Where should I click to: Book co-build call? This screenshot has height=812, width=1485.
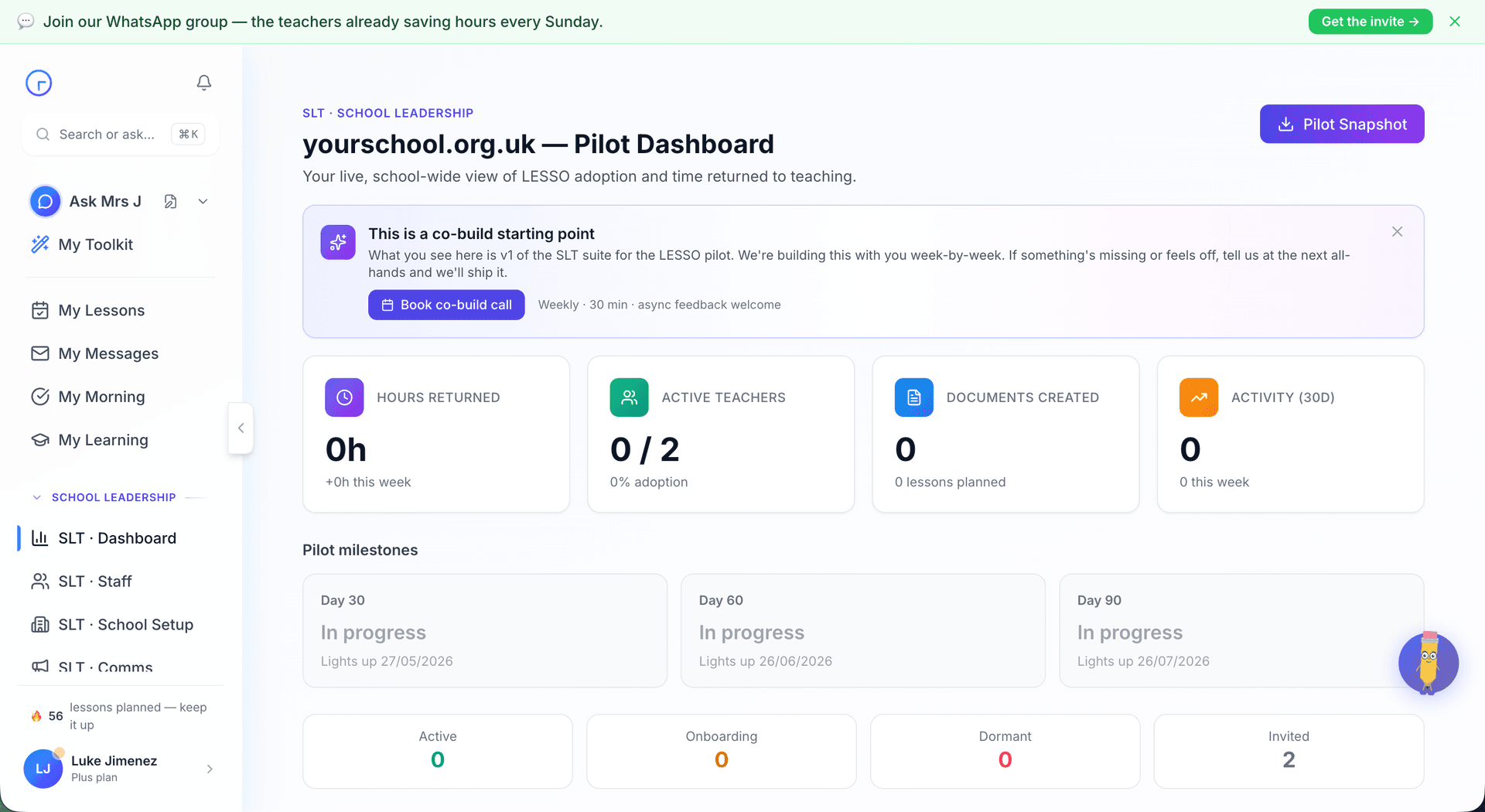click(446, 305)
